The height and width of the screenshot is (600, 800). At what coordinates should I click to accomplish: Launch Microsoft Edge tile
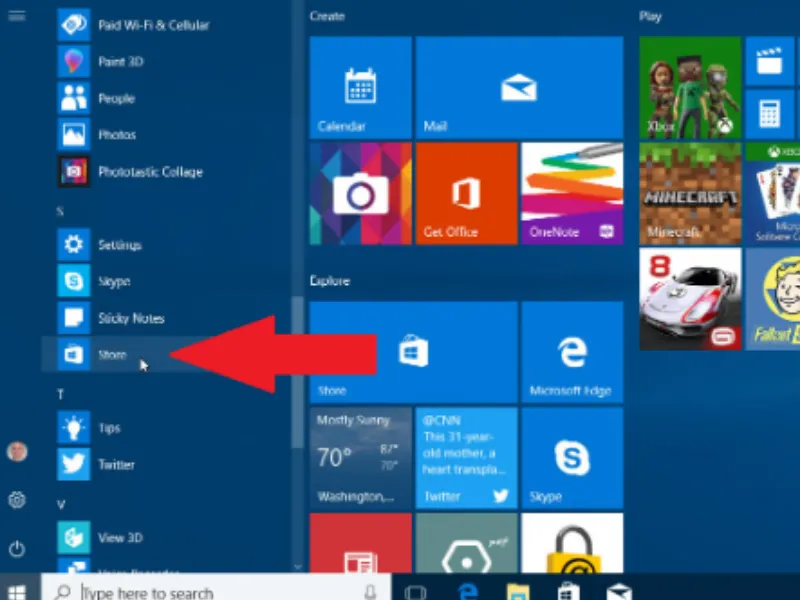572,353
